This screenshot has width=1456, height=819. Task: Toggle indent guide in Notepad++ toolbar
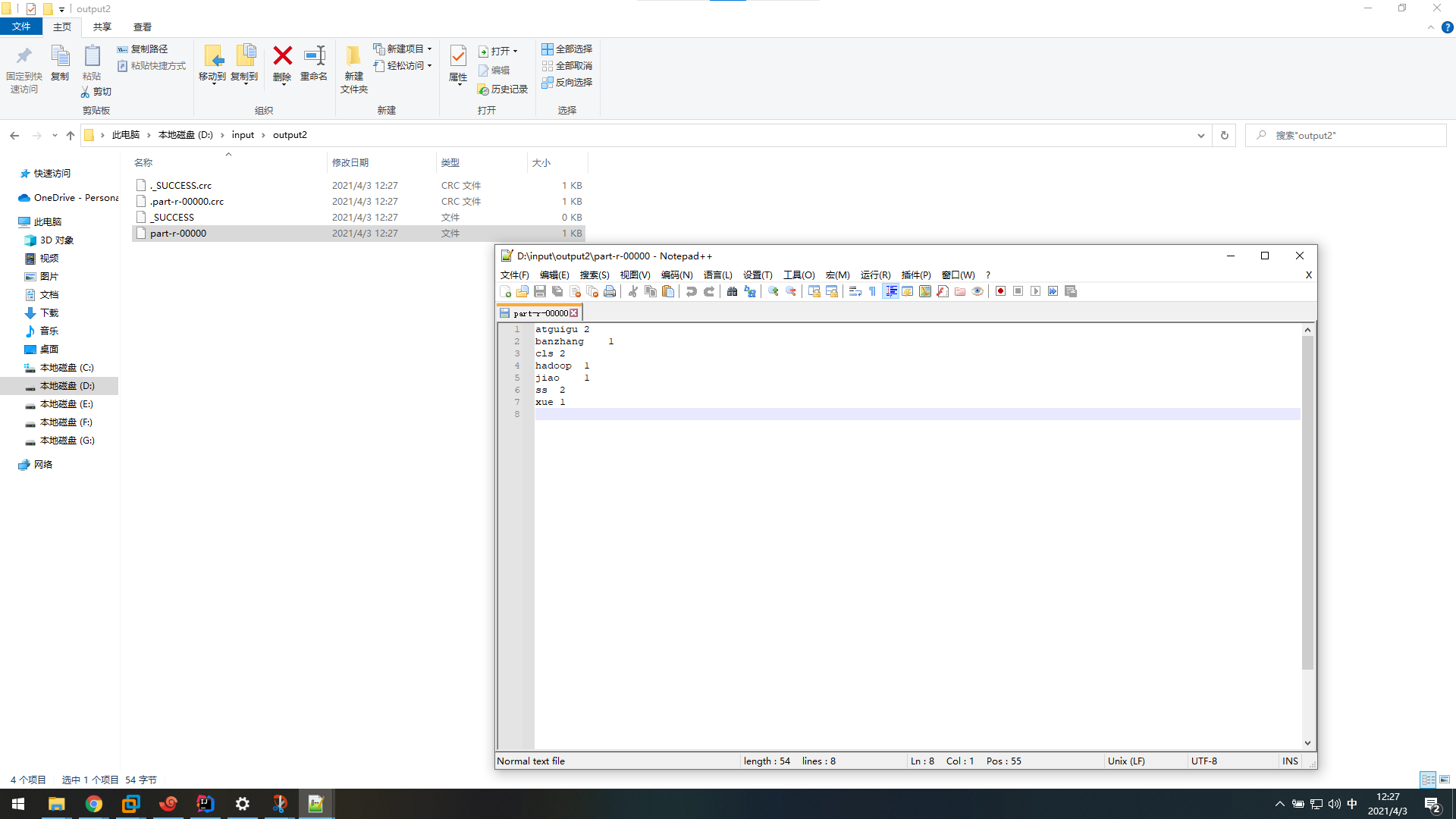891,291
